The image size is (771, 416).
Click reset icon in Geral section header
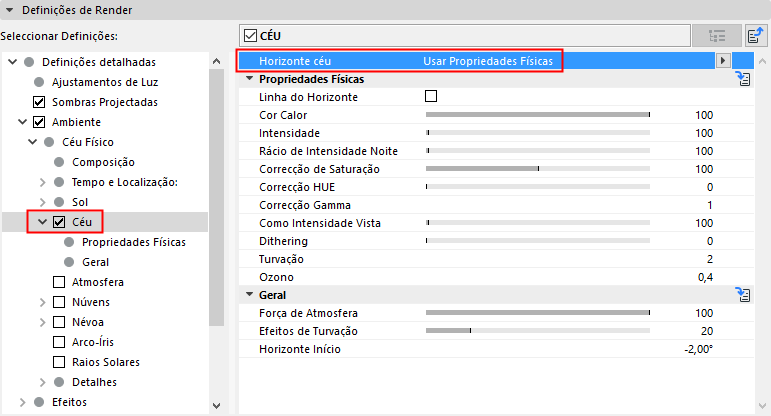point(743,295)
